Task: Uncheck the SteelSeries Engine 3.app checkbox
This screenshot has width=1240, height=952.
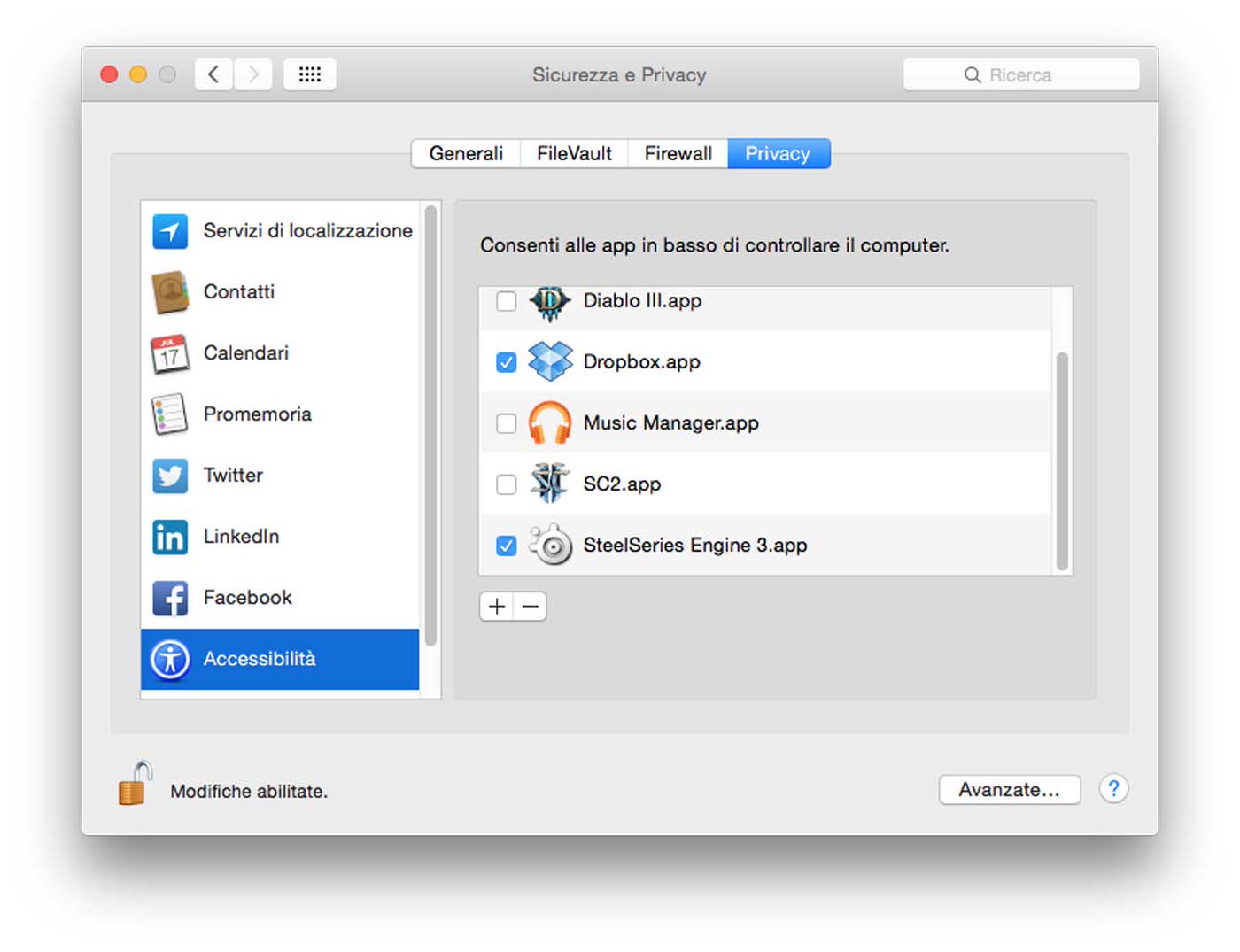Action: pyautogui.click(x=507, y=546)
